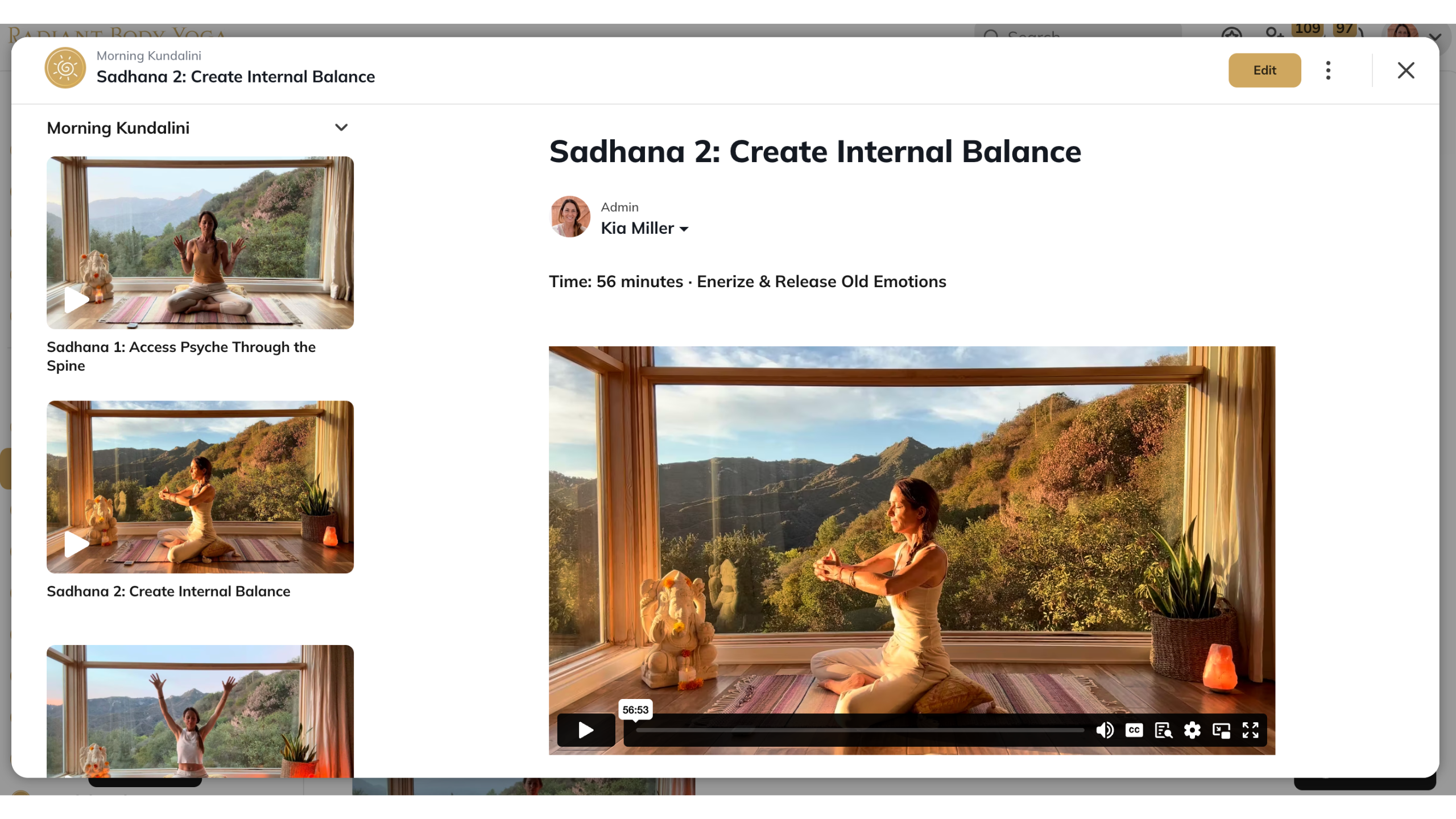This screenshot has height=819, width=1456.
Task: Click Morning Kundalini breadcrumb in header
Action: click(148, 56)
